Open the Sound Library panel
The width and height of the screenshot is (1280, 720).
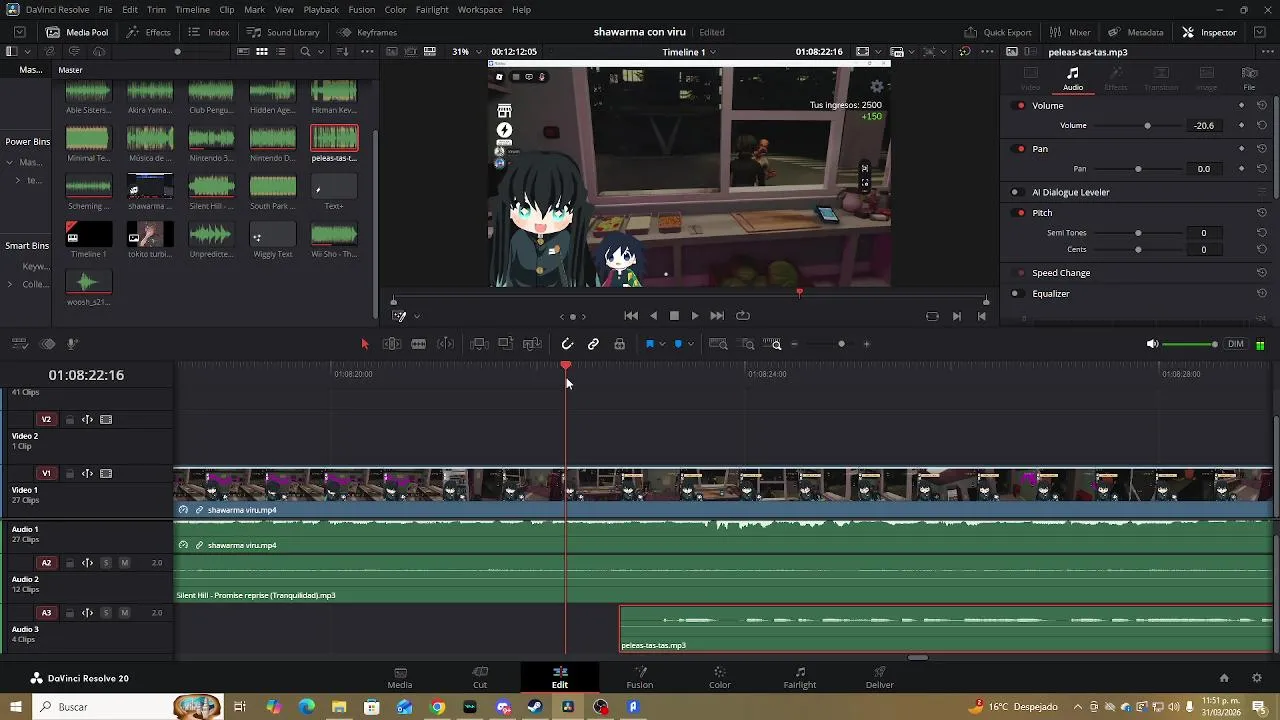(283, 32)
